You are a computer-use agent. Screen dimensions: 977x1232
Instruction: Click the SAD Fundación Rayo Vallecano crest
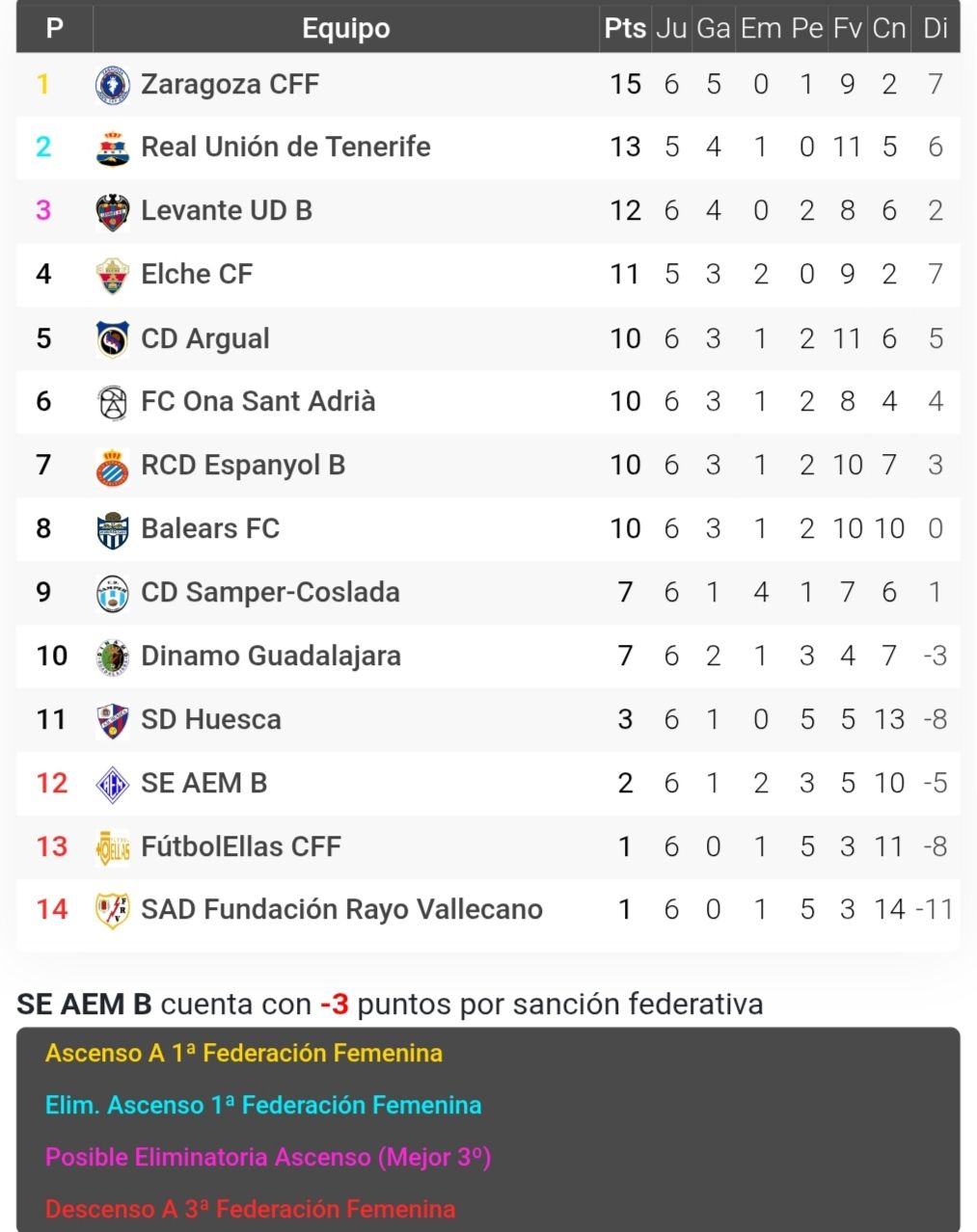click(113, 910)
